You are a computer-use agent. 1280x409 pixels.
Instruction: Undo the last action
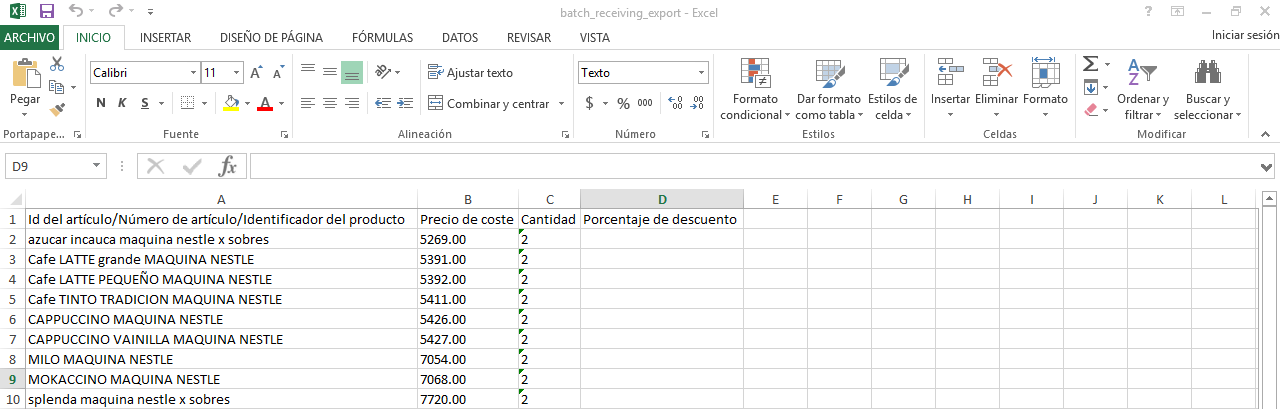coord(77,11)
